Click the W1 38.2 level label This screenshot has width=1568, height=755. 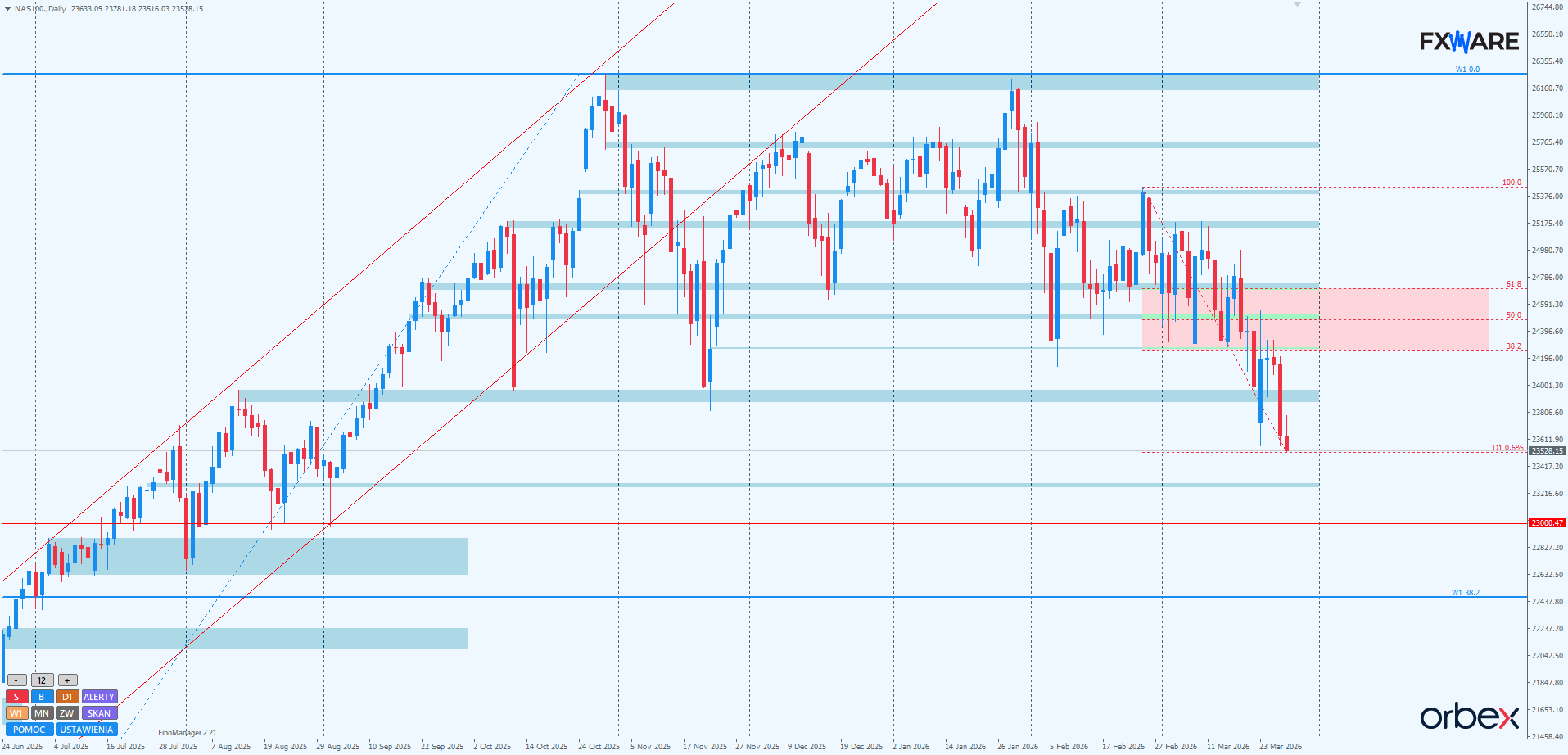(x=1465, y=592)
